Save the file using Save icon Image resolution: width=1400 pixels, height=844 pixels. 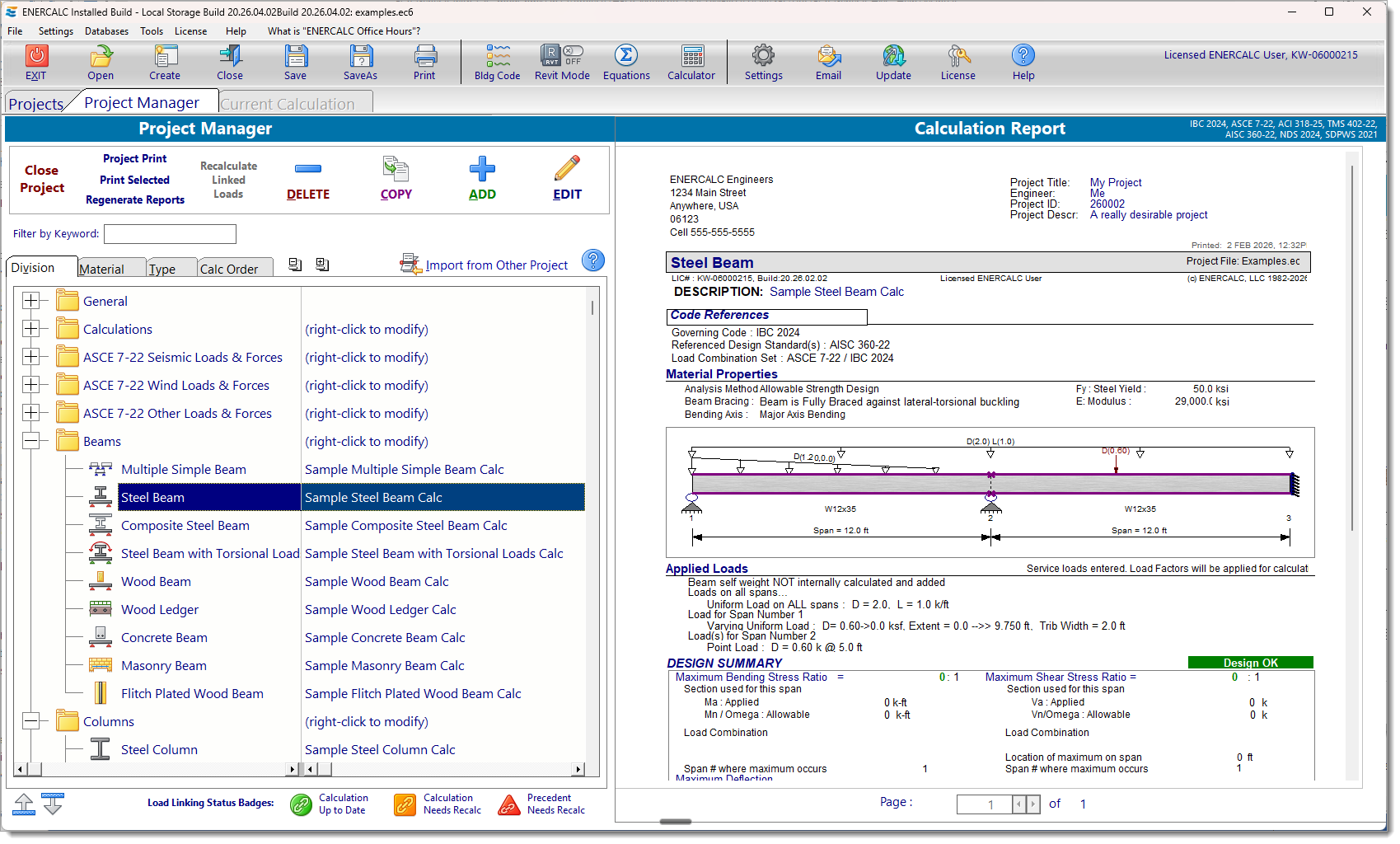(x=296, y=56)
